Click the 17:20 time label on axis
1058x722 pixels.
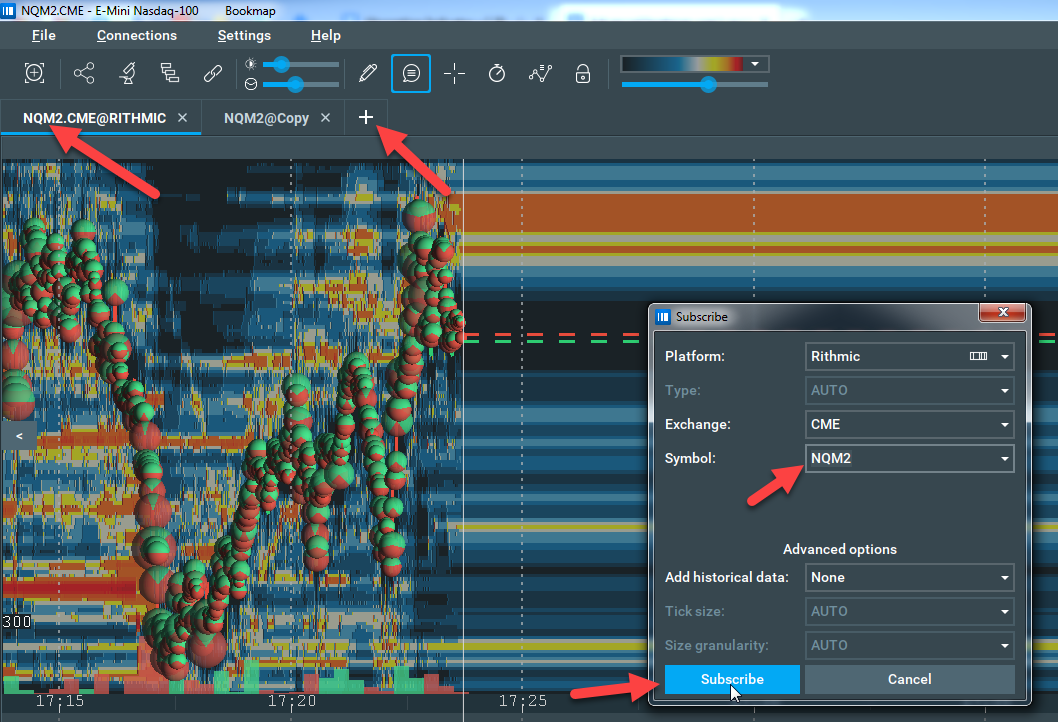[x=291, y=701]
